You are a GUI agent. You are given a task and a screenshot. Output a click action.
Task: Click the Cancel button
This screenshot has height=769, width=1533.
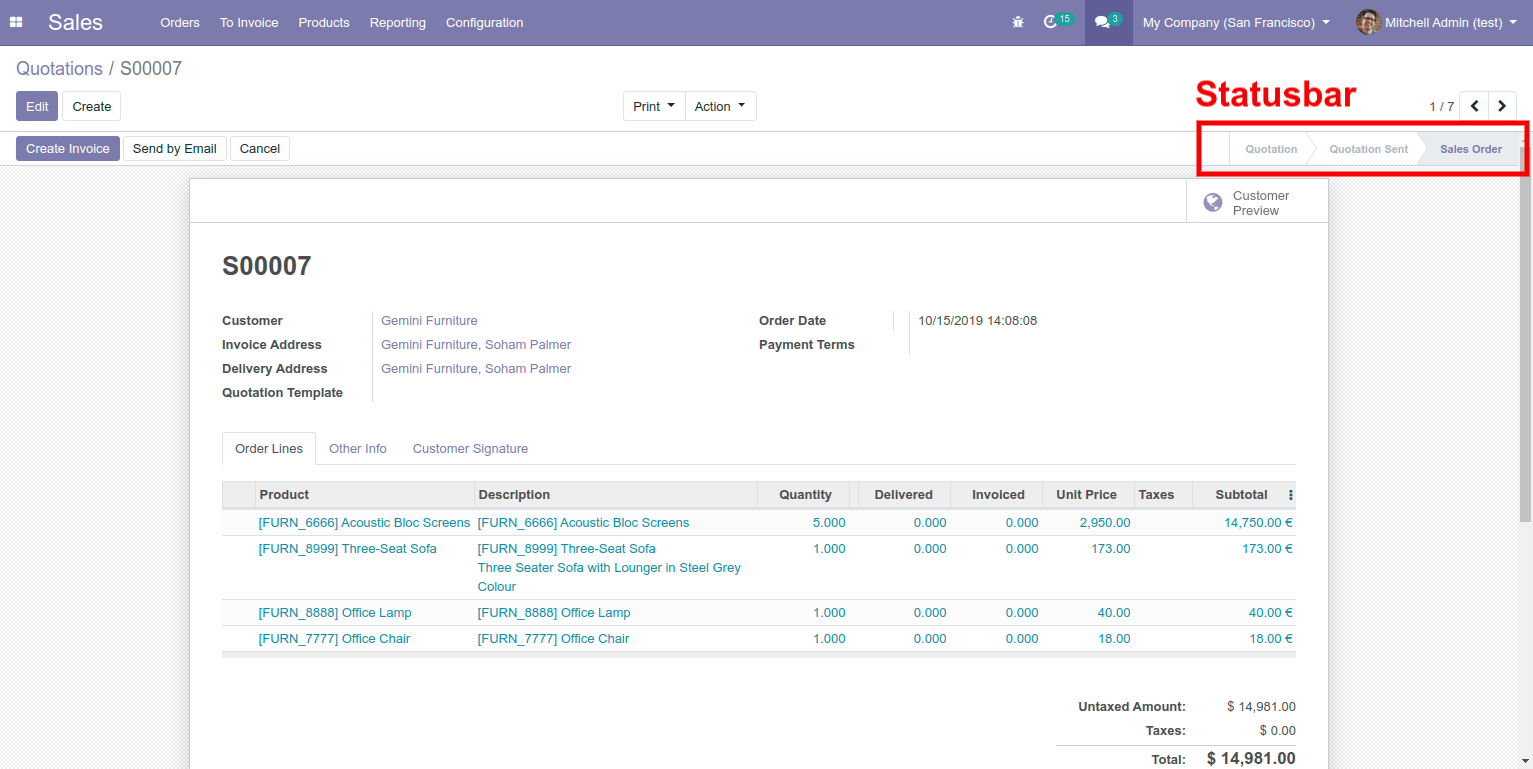260,148
